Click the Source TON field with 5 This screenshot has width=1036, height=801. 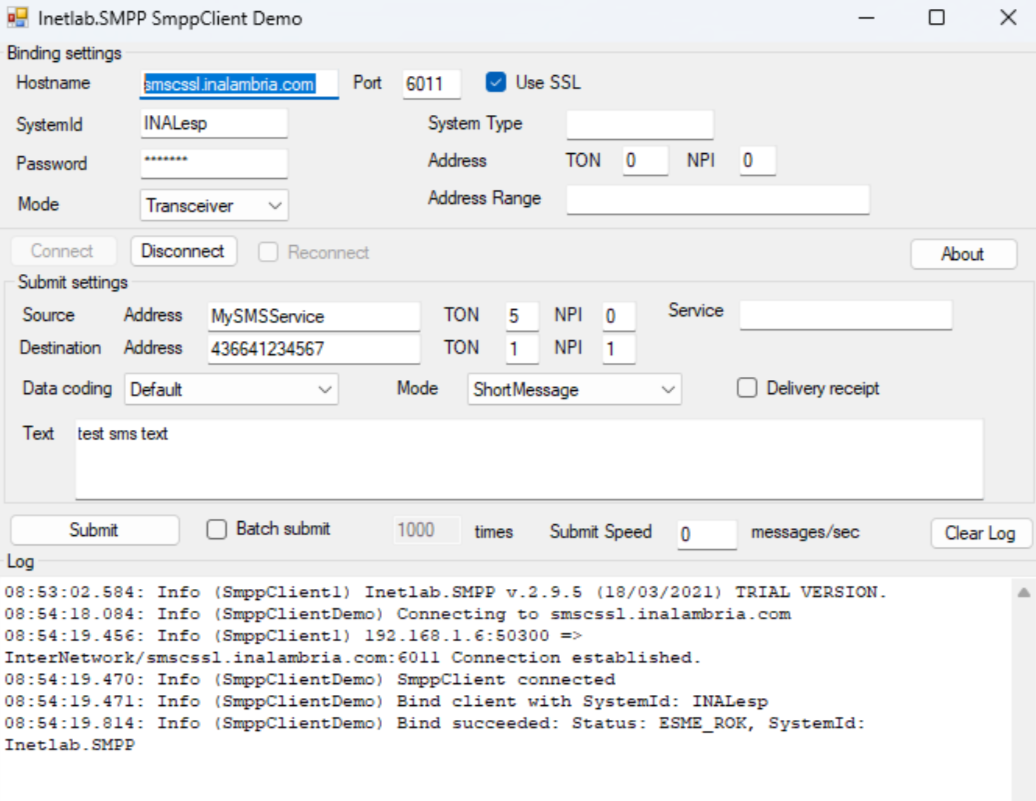522,316
